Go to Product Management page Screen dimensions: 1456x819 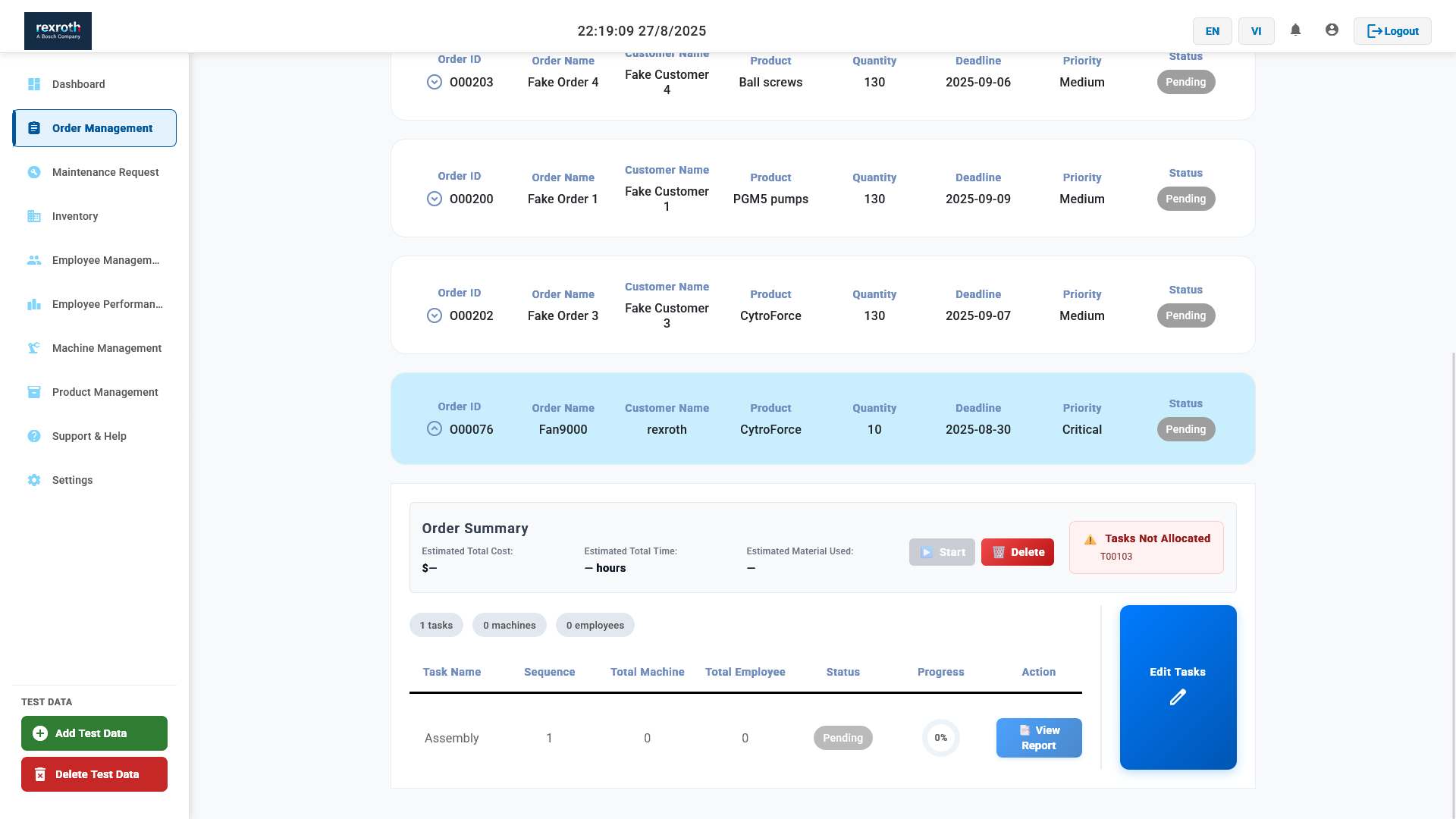click(105, 392)
